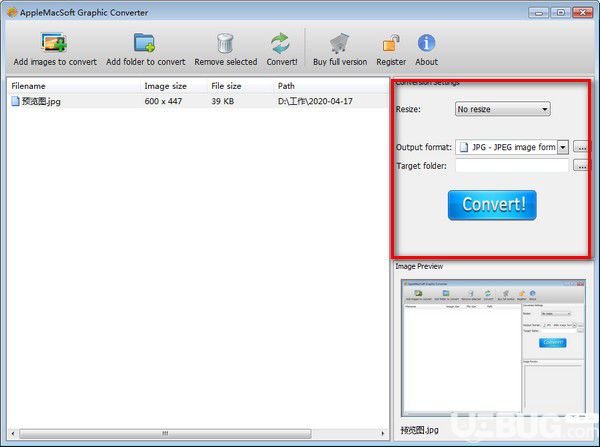600x447 pixels.
Task: Select the 600 x 447 image size cell
Action: coord(163,101)
